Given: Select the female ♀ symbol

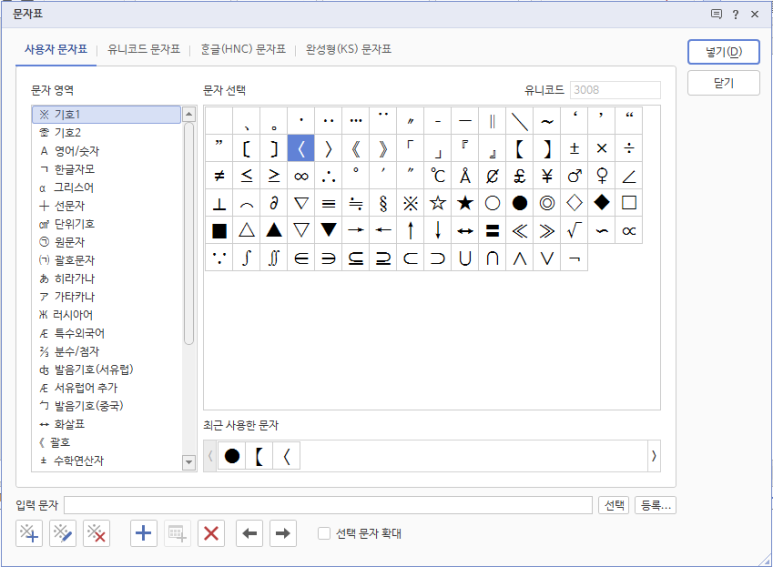Looking at the screenshot, I should click(601, 176).
